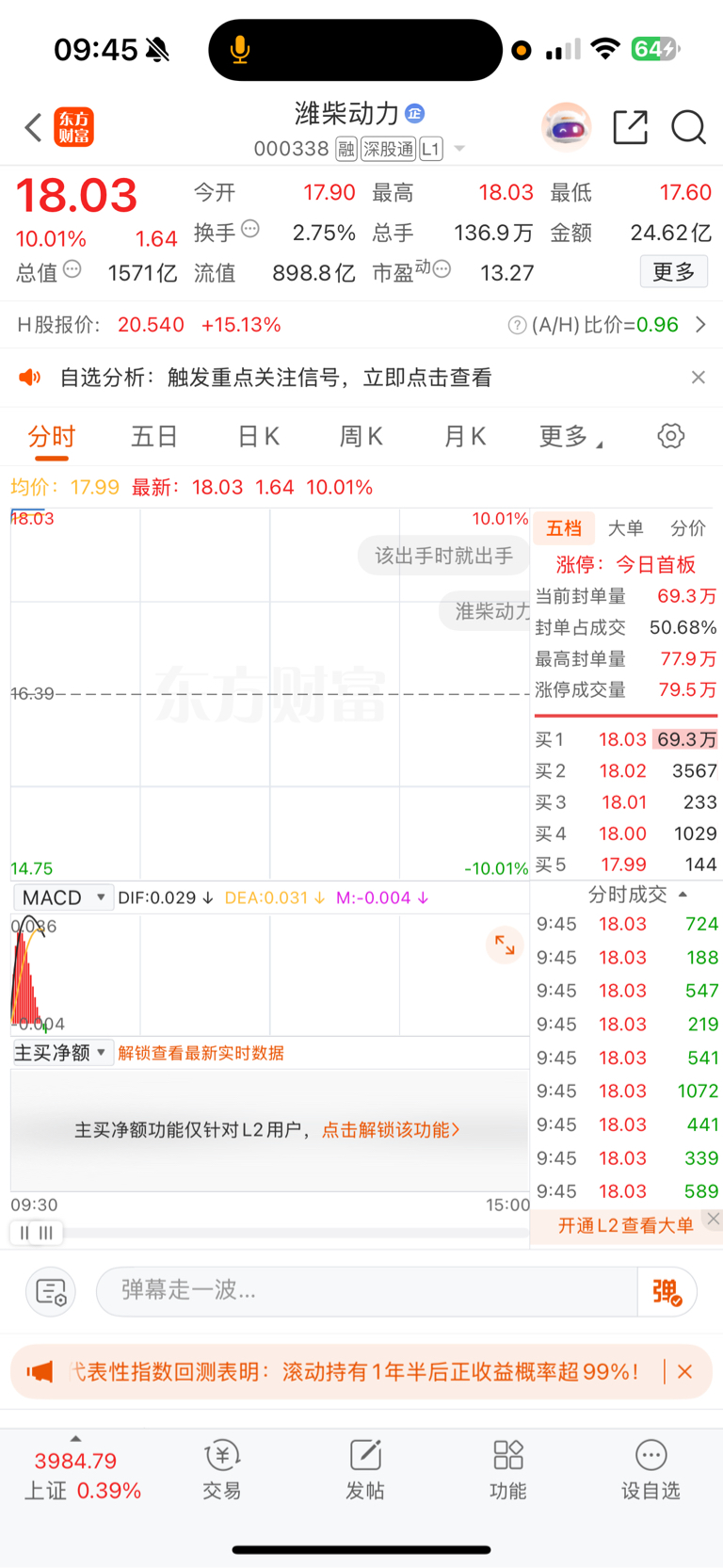Viewport: 723px width, 1568px height.
Task: Expand the index ticker up arrow
Action: pos(75,1438)
